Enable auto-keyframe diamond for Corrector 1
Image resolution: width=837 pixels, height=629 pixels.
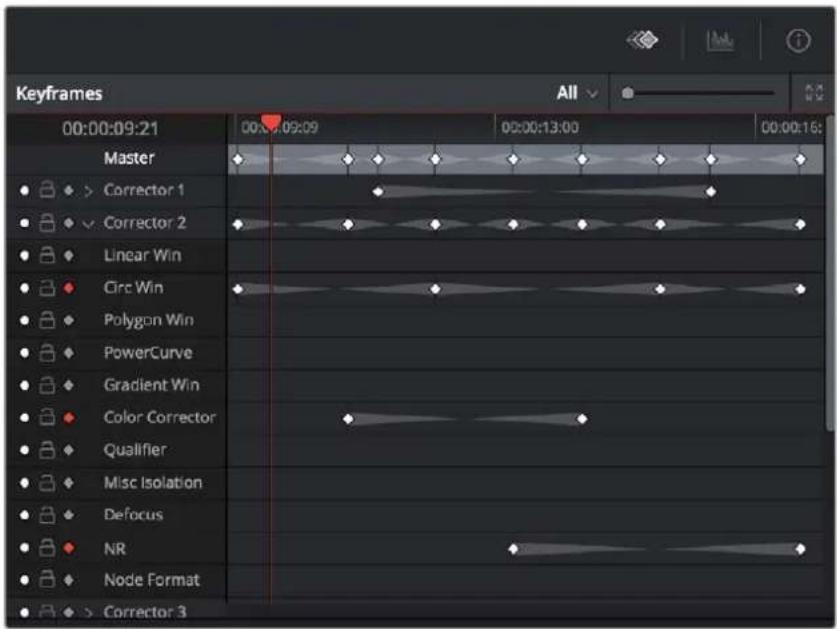pyautogui.click(x=69, y=190)
